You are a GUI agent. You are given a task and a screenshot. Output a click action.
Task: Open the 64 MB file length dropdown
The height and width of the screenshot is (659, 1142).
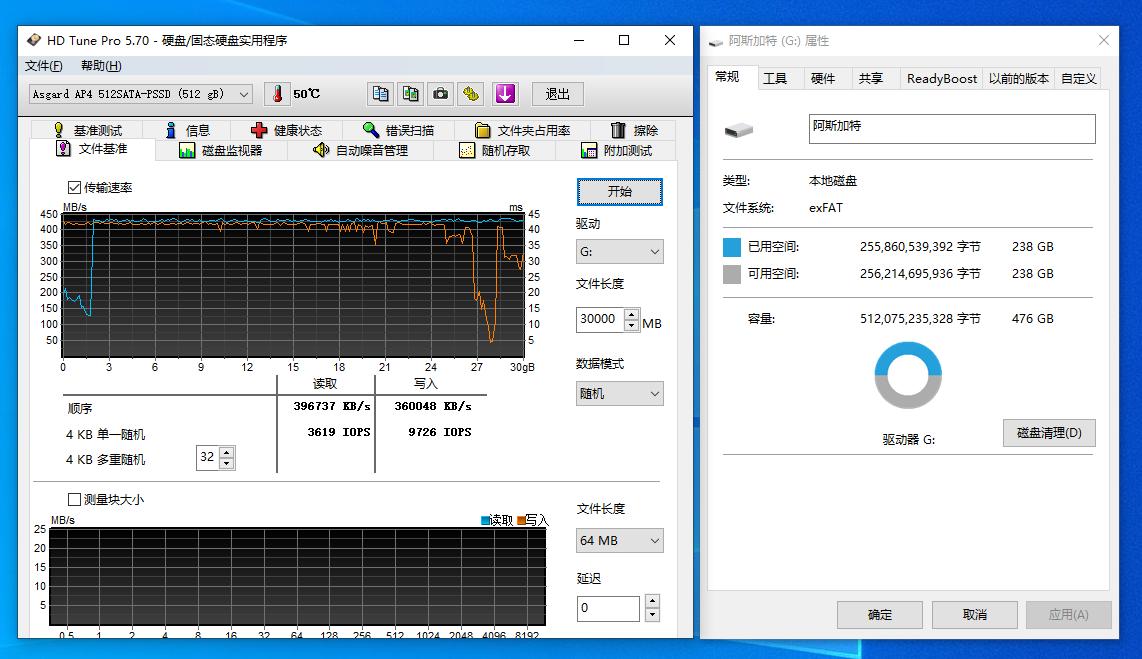click(x=619, y=540)
